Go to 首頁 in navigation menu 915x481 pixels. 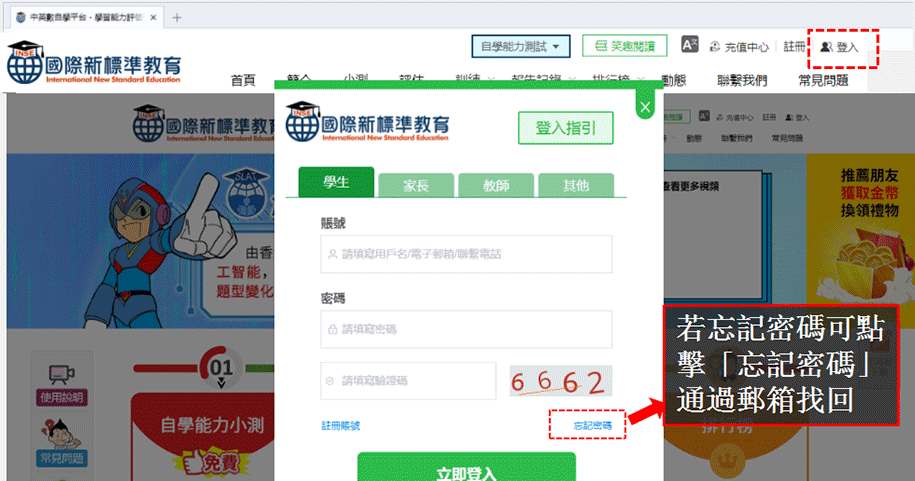click(x=243, y=81)
